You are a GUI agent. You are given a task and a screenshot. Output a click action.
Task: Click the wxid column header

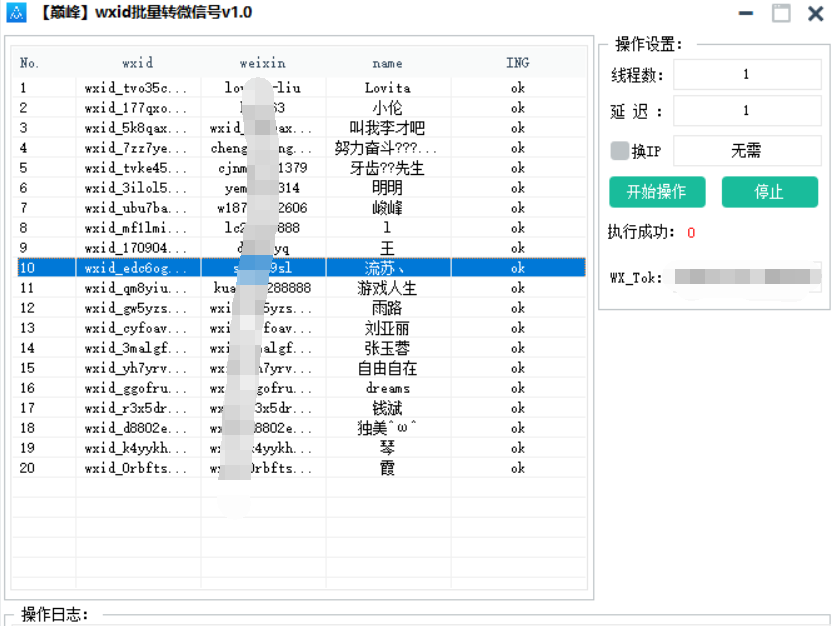click(x=138, y=63)
